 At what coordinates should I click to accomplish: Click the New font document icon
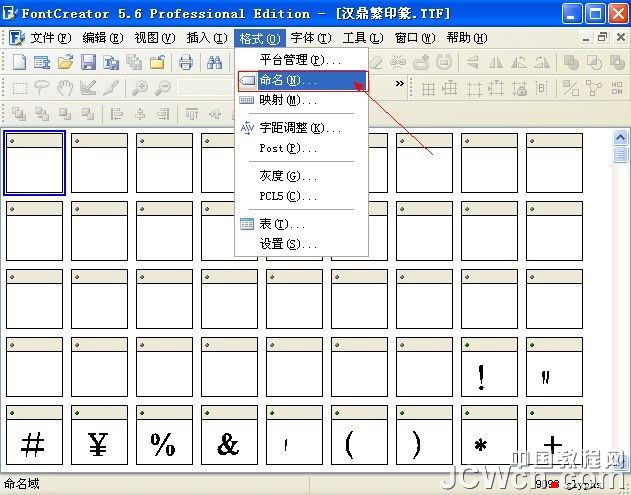(x=19, y=62)
